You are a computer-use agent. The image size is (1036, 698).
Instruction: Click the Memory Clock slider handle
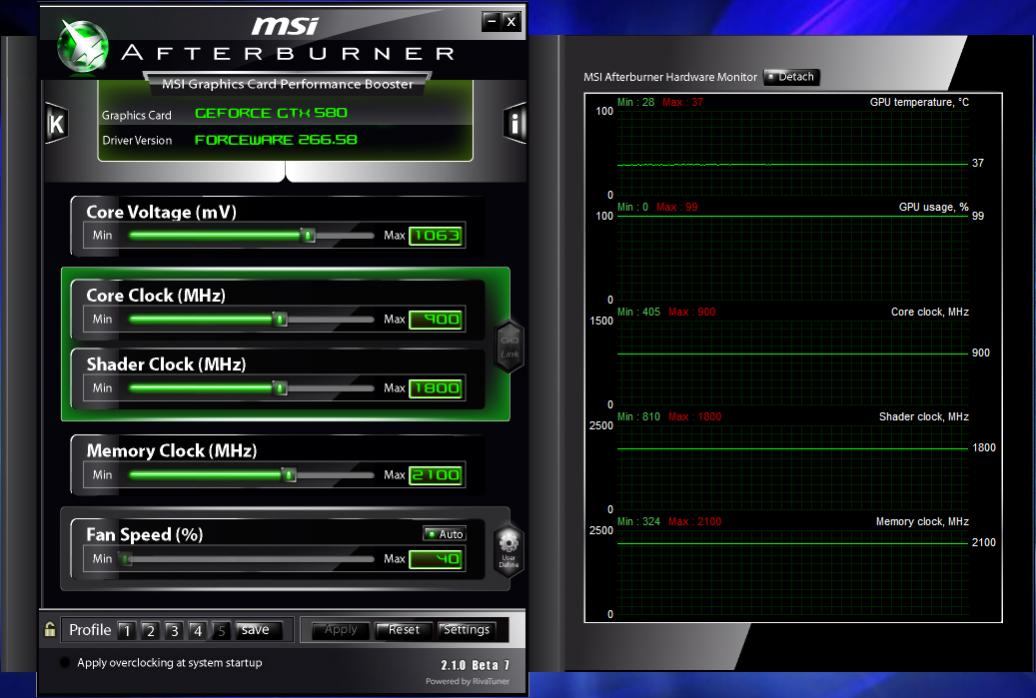289,475
